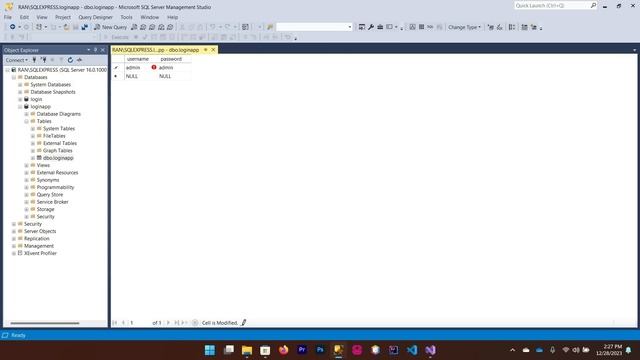The image size is (640, 360).
Task: Click Show Criteria Pane grid icon
Action: [422, 27]
